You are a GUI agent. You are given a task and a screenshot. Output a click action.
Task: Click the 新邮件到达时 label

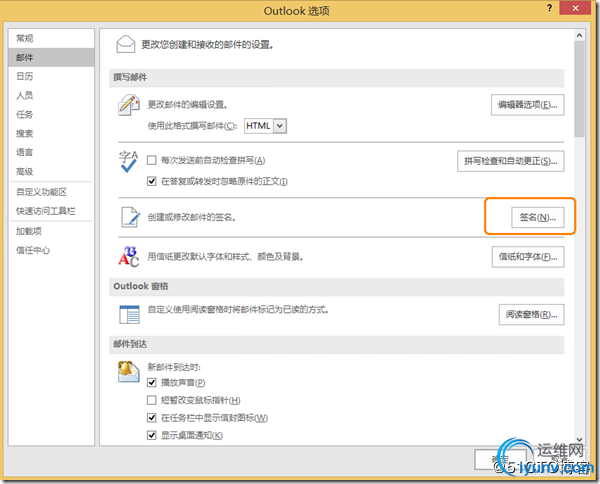(174, 367)
